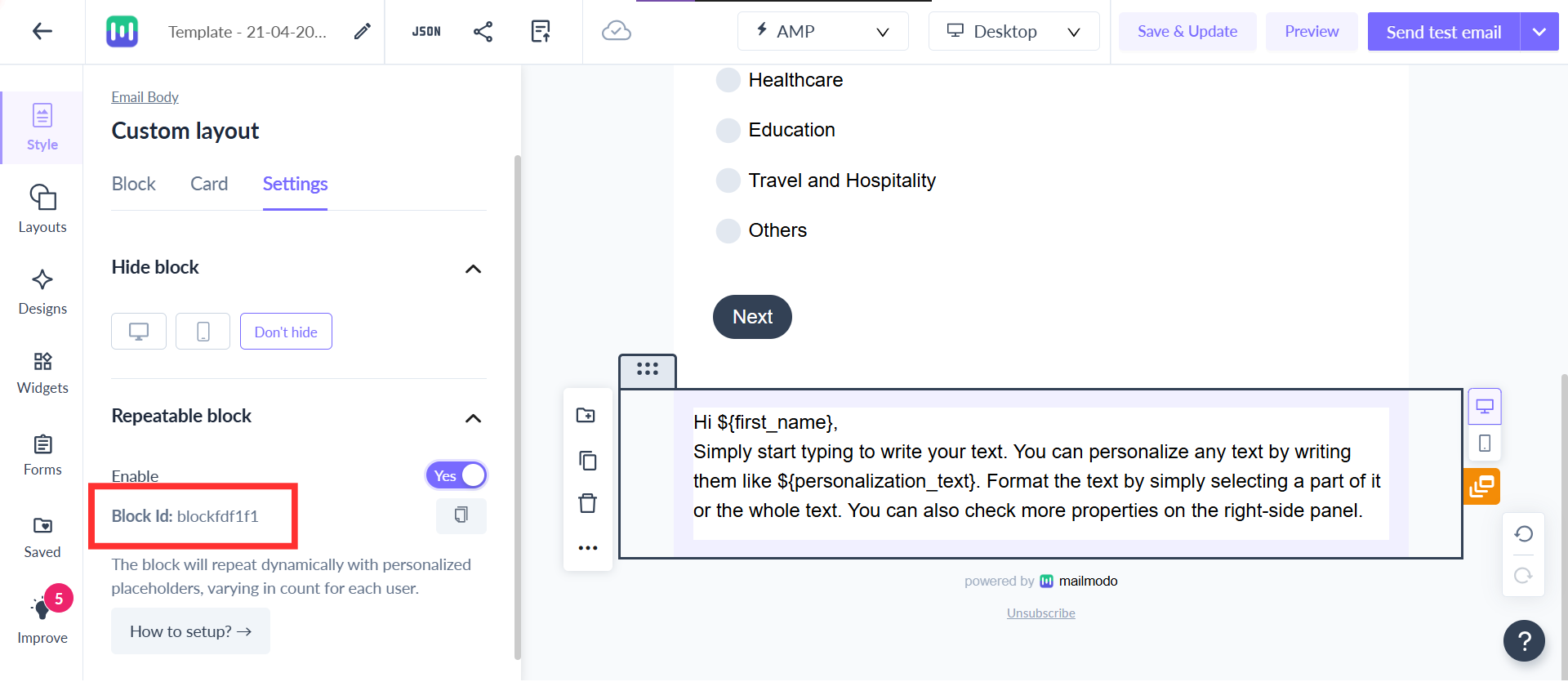This screenshot has height=682, width=1568.
Task: Hide block on desktop devices
Action: pyautogui.click(x=139, y=332)
